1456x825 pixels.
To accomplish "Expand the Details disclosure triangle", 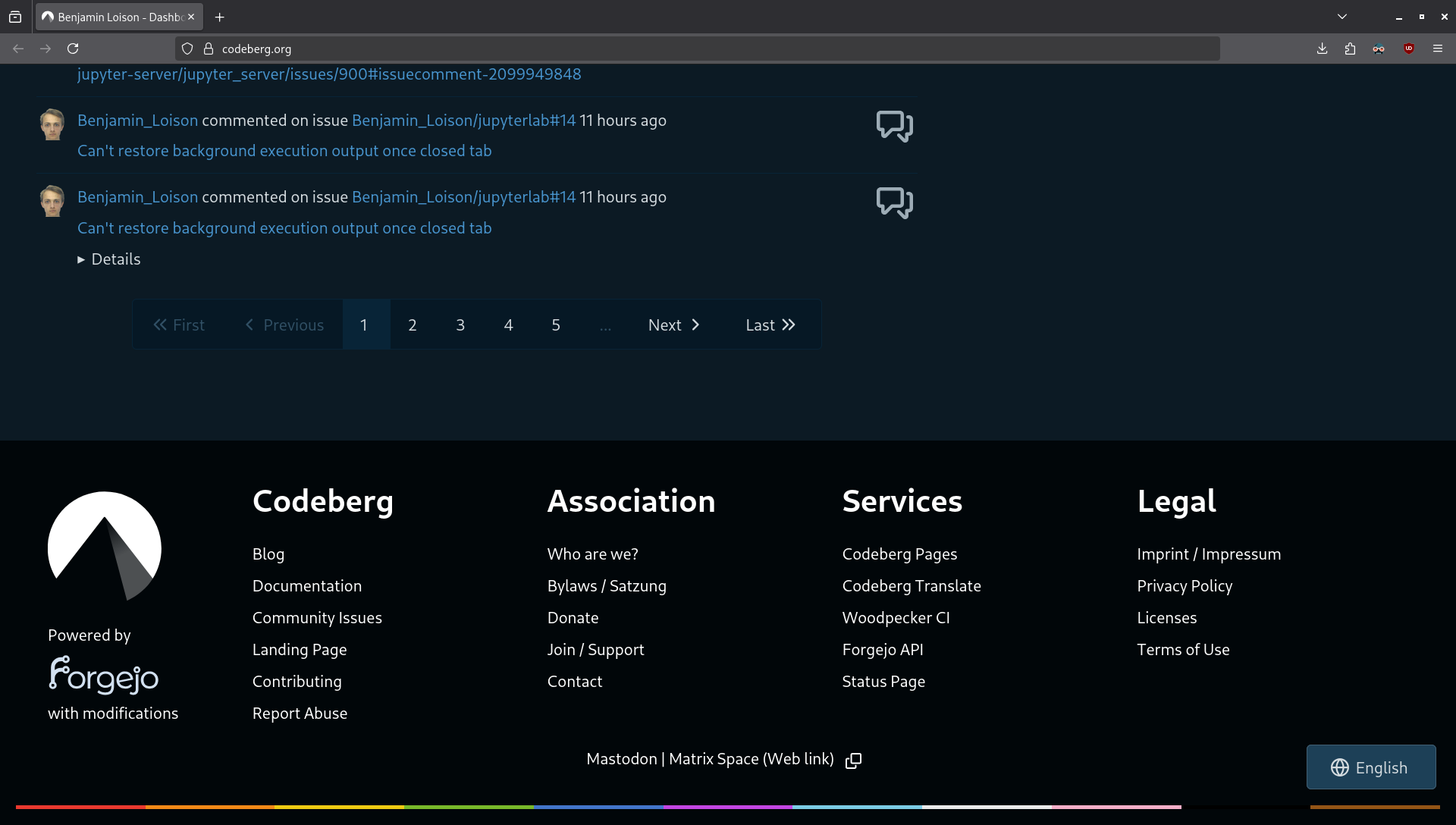I will pos(81,259).
